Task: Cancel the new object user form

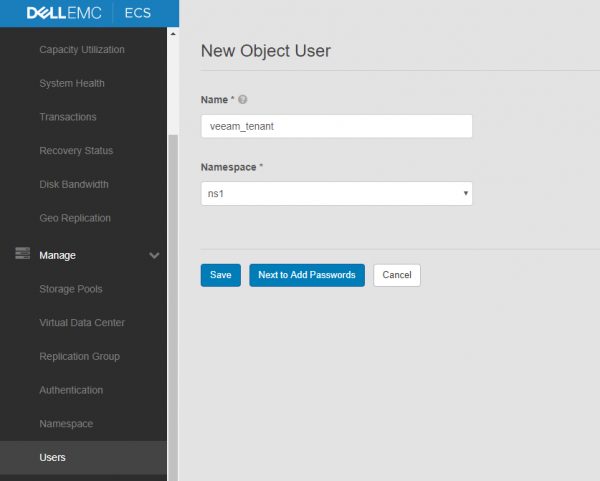Action: point(397,275)
